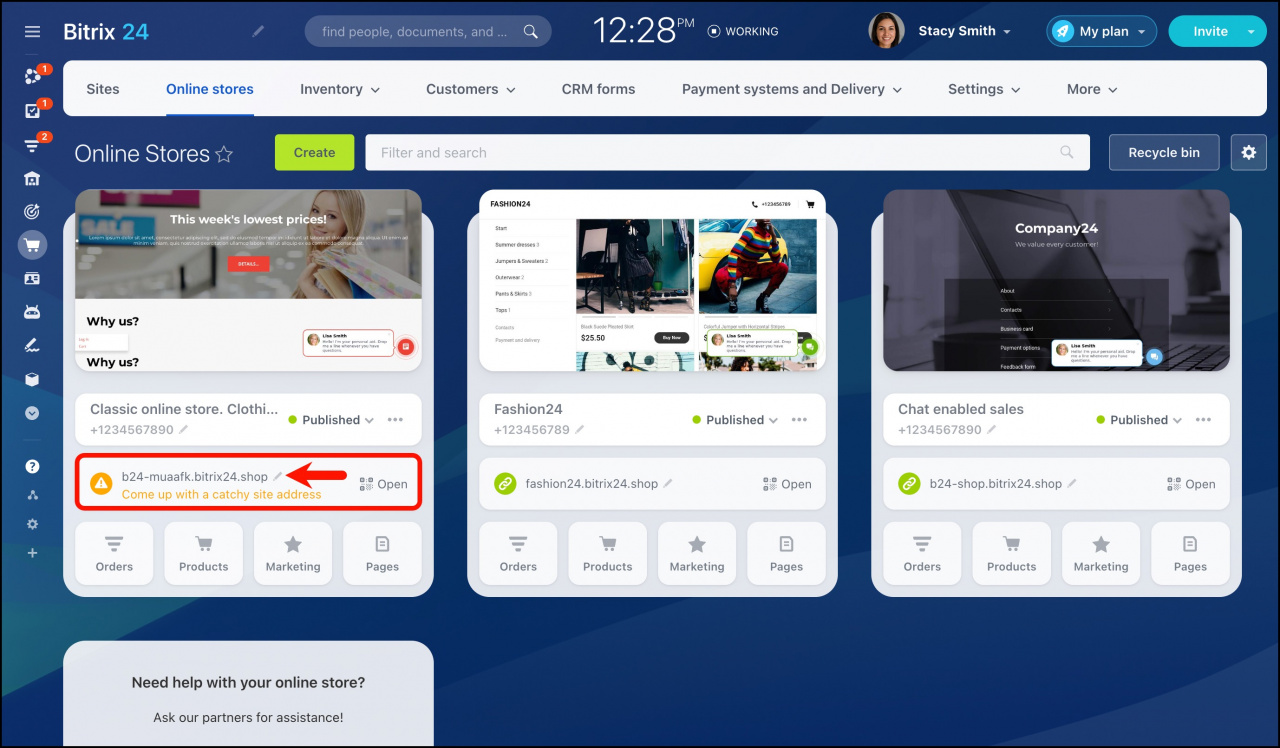Click the search magnifier in top bar
This screenshot has width=1280, height=748.
tap(531, 31)
